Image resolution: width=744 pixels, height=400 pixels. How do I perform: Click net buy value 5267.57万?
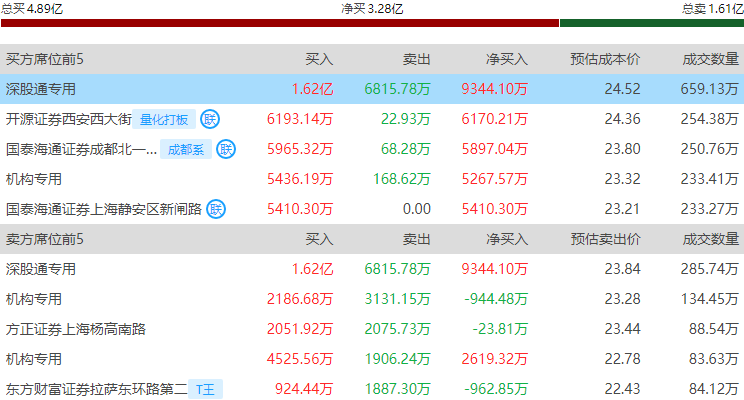(x=494, y=178)
